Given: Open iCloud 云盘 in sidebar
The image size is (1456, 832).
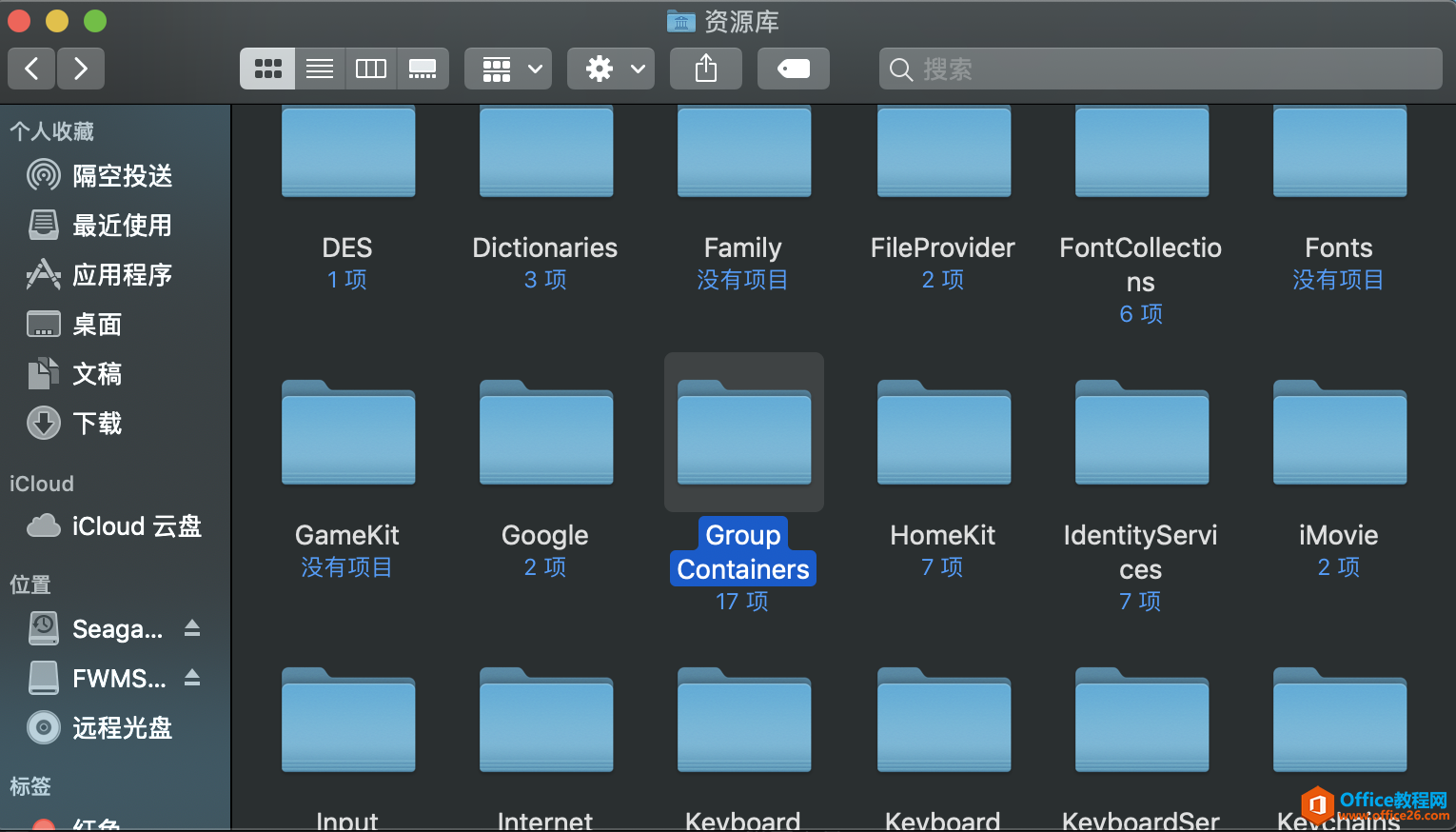Looking at the screenshot, I should [x=115, y=526].
